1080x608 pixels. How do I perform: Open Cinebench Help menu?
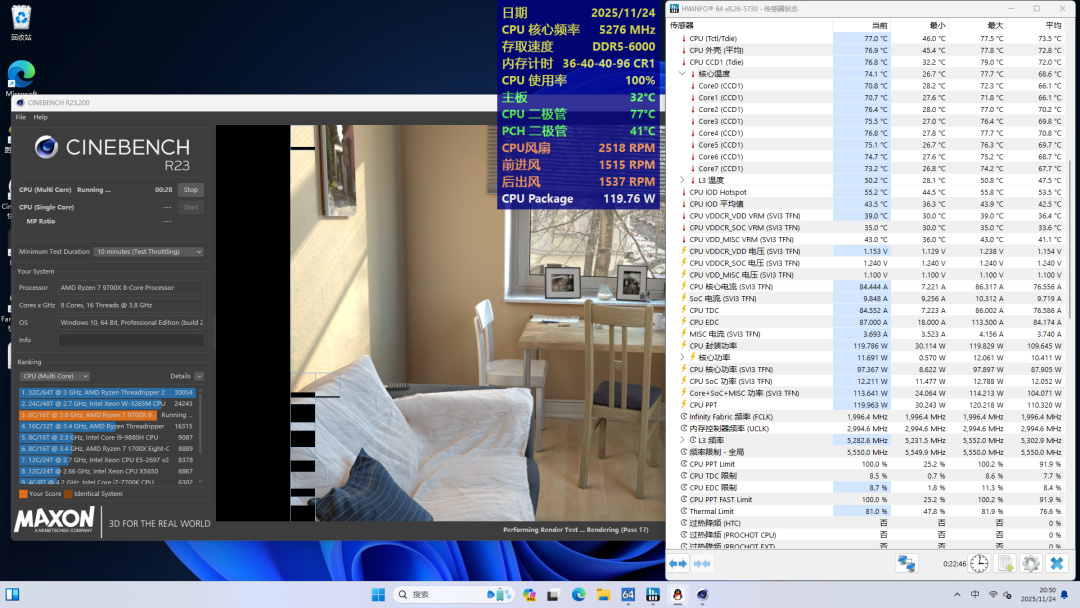(41, 117)
